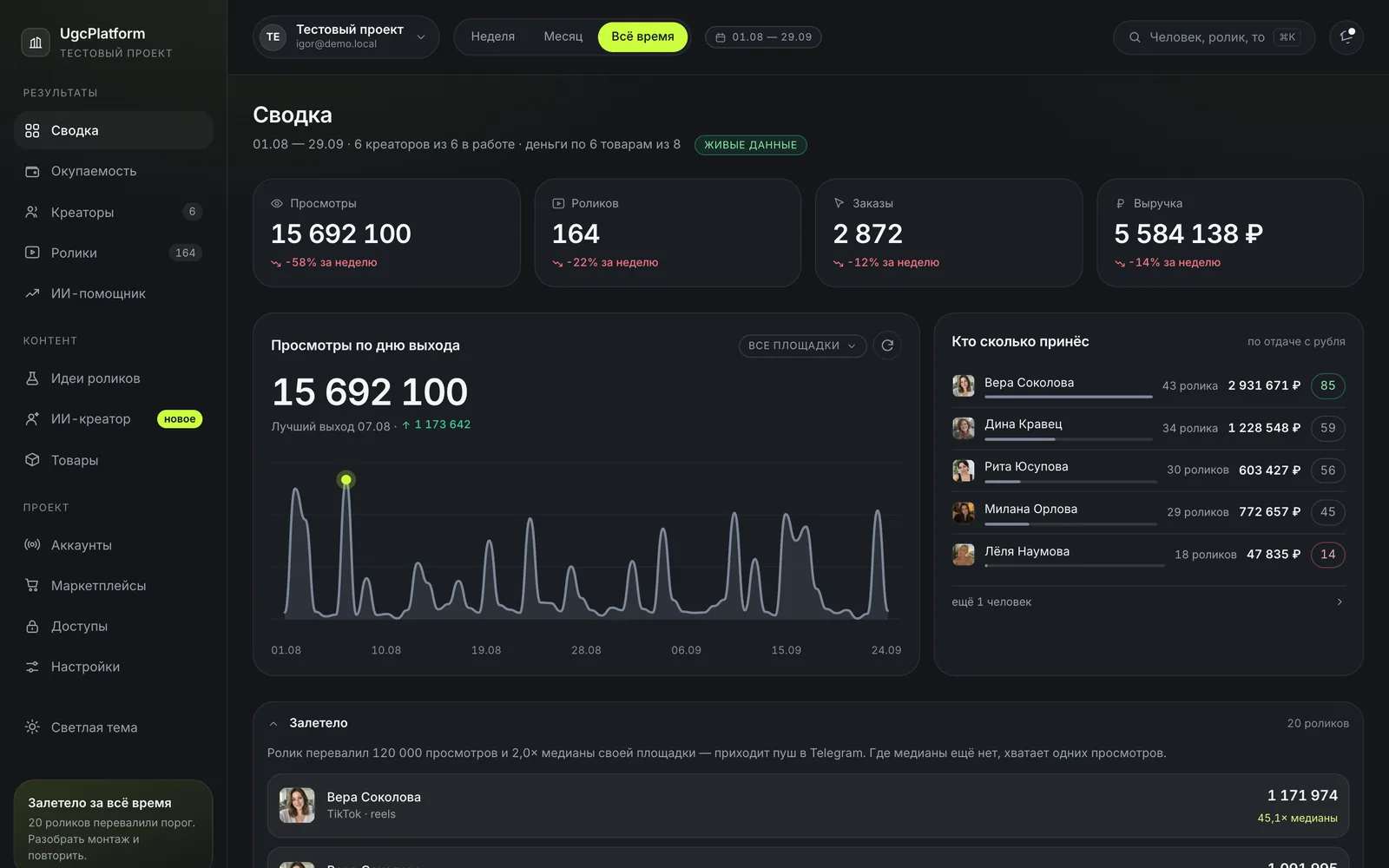
Task: Click the Настройки sliders icon
Action: [x=32, y=667]
